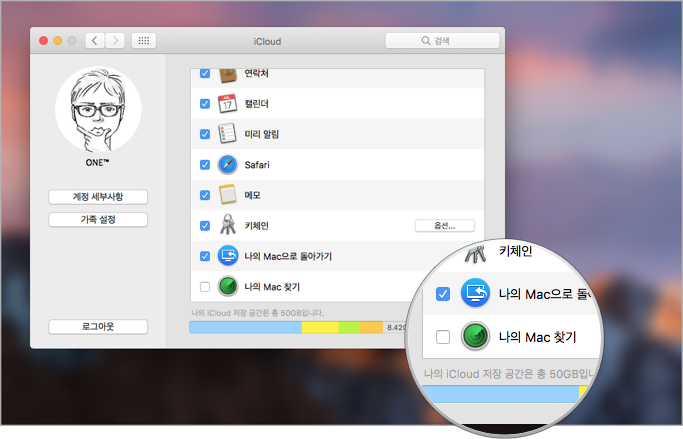Select the Safari row label
The width and height of the screenshot is (683, 439).
(257, 165)
